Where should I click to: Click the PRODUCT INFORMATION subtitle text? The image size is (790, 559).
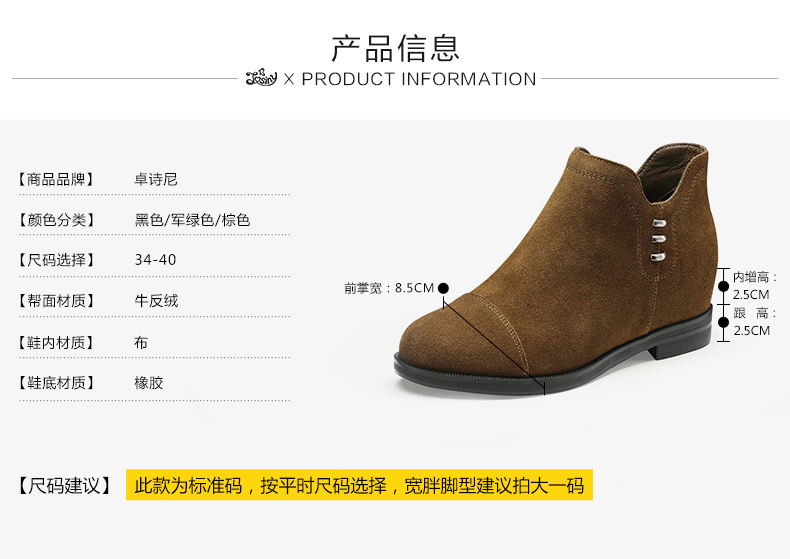(419, 79)
